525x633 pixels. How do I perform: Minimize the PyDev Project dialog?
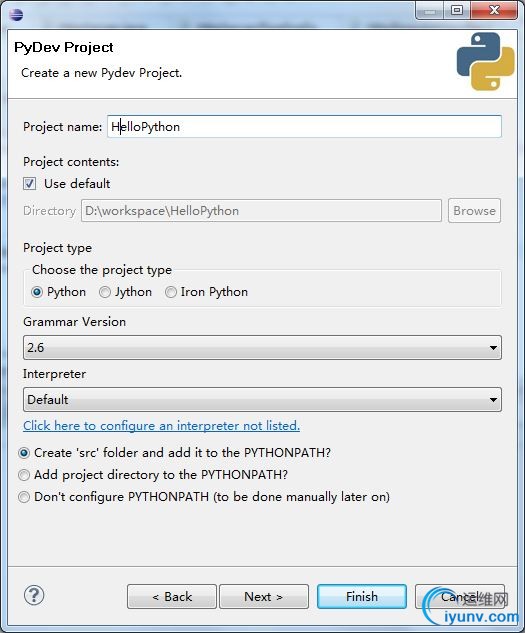coord(430,10)
